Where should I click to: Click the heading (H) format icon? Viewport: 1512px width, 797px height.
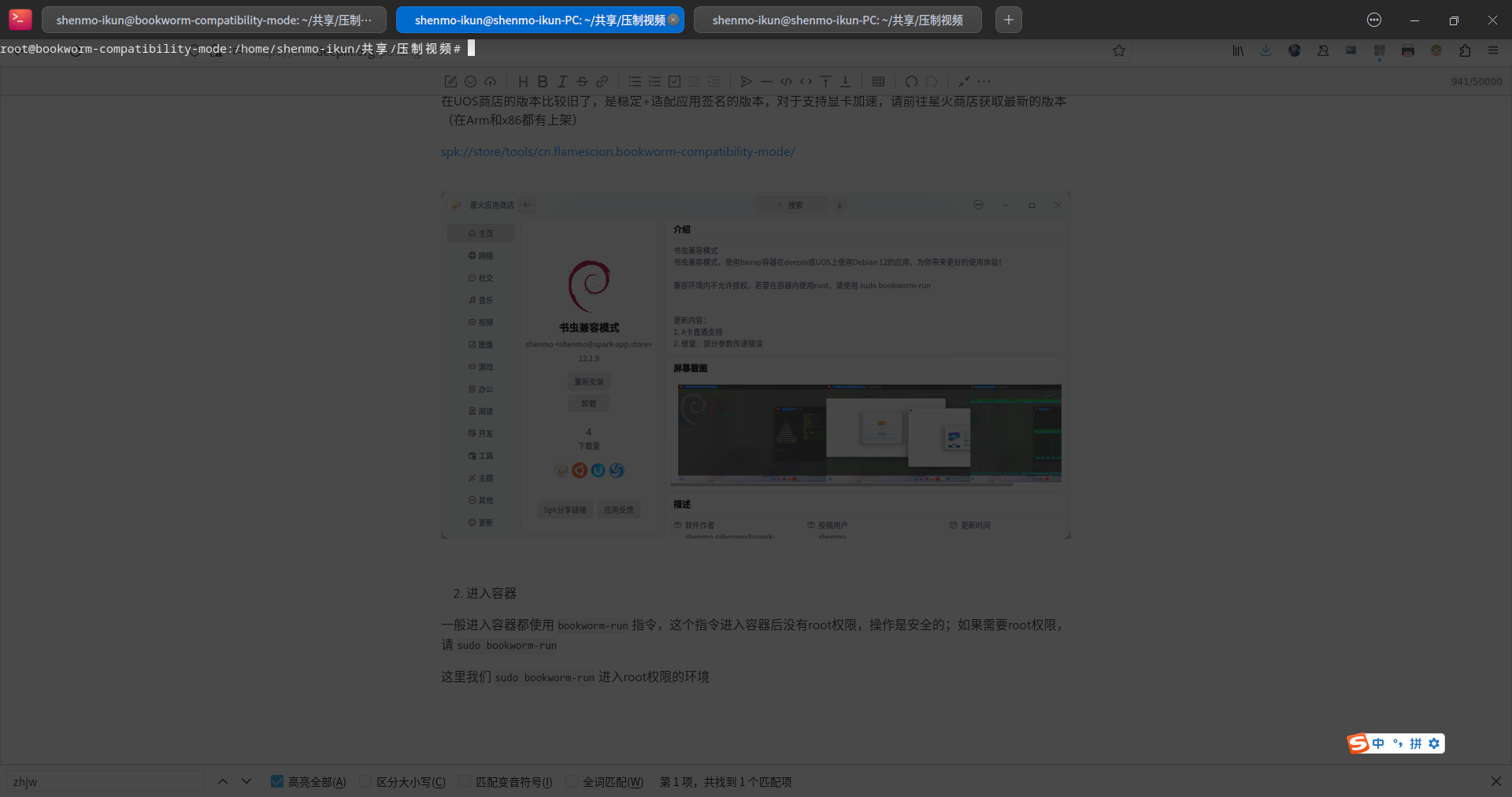pos(523,81)
